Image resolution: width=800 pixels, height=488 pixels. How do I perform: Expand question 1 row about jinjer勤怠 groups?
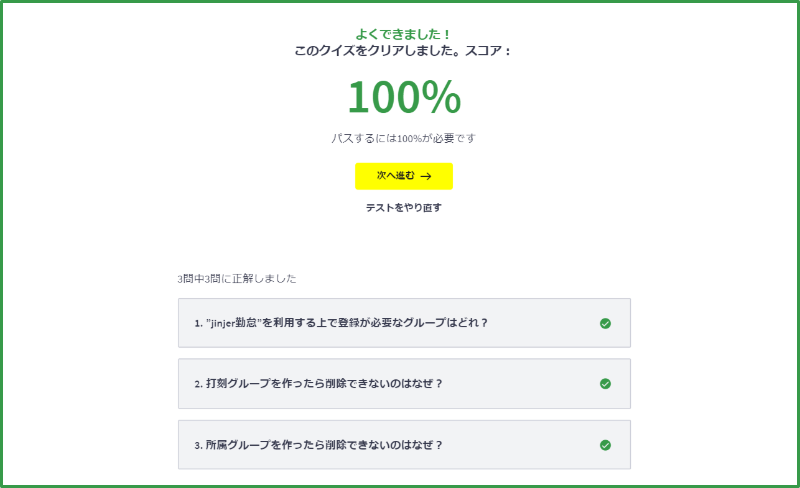[x=404, y=323]
